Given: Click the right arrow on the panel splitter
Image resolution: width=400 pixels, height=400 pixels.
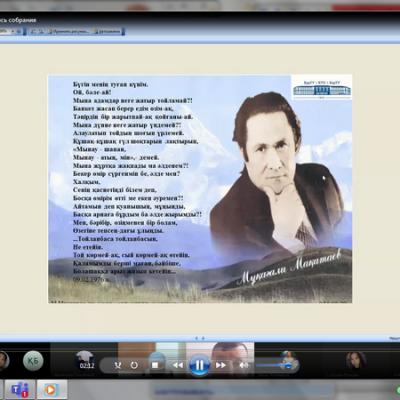Looking at the screenshot, I should point(203,338).
